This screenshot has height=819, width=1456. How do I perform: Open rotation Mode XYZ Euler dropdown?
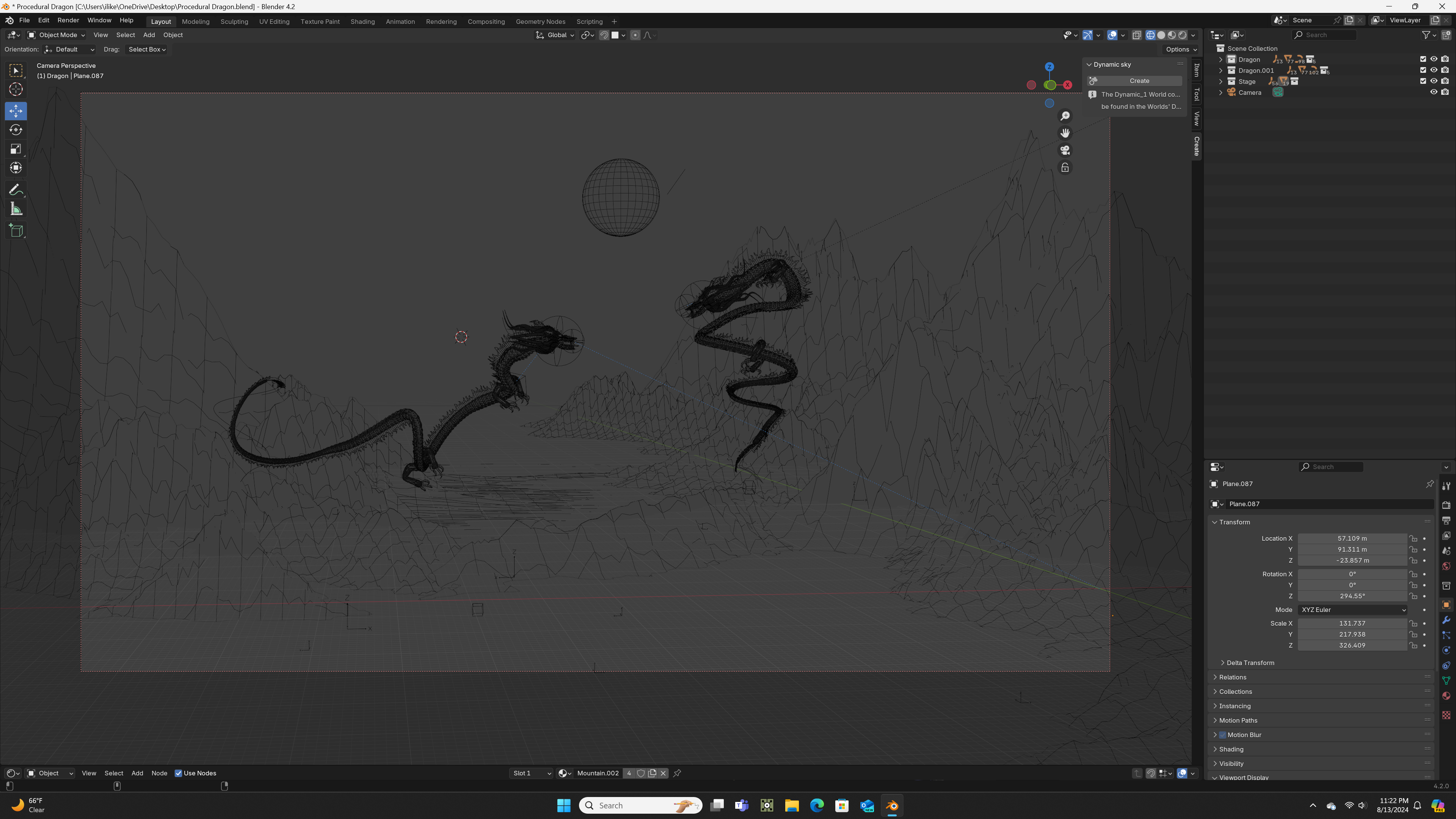tap(1352, 610)
